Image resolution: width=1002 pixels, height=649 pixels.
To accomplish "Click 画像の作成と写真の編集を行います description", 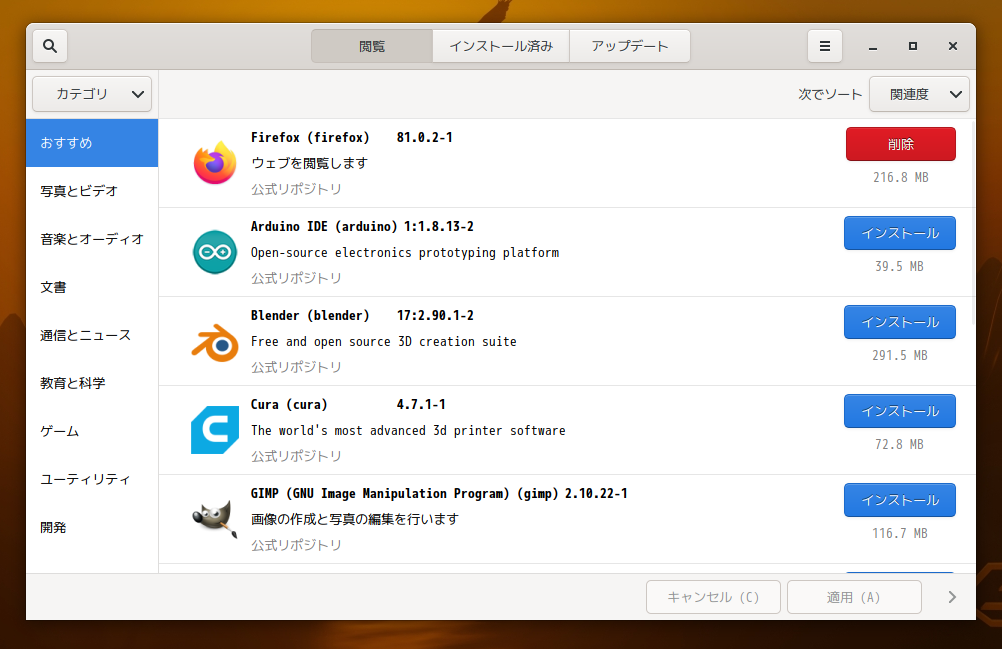I will (x=355, y=519).
